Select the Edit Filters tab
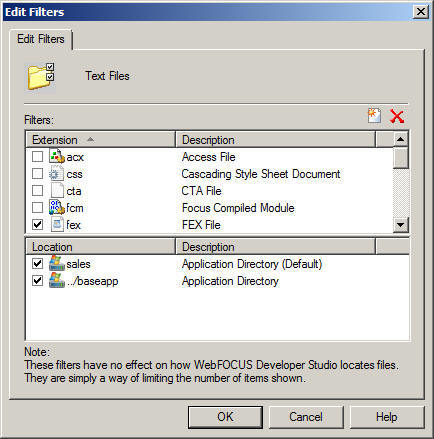 [x=41, y=39]
